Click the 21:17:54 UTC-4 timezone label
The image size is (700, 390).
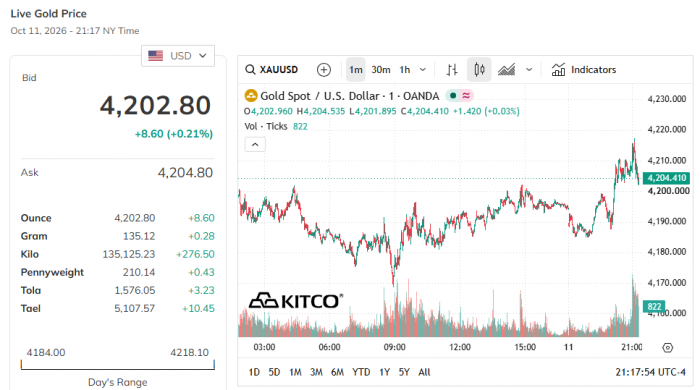click(650, 372)
